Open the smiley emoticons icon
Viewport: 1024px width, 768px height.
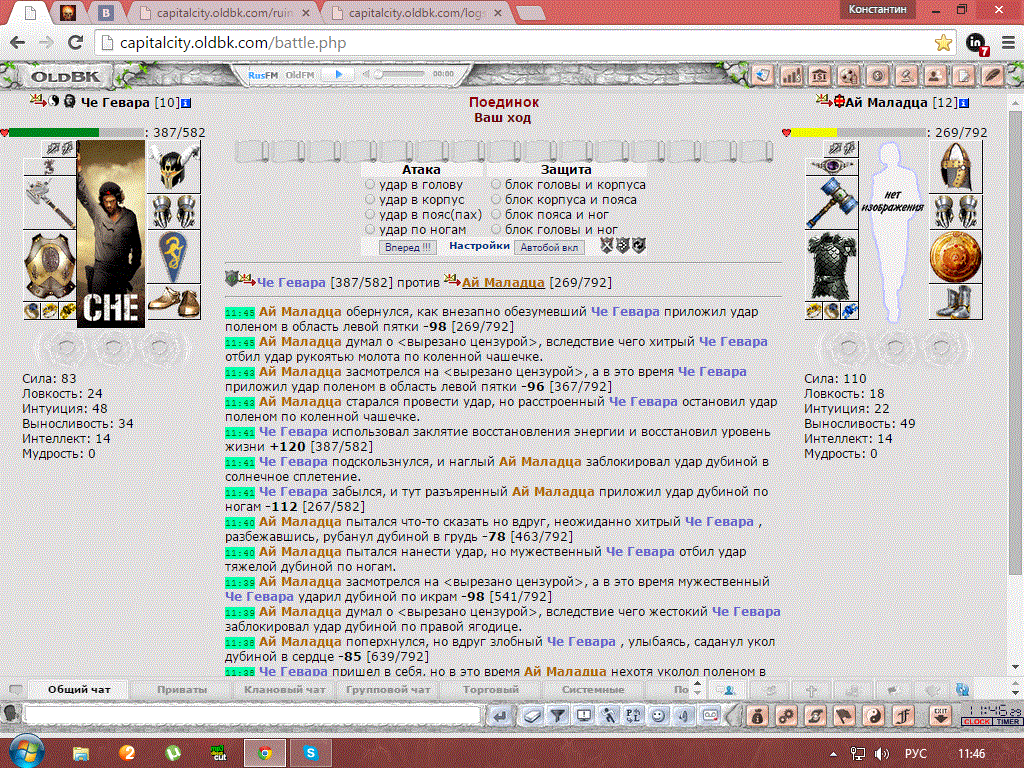click(x=659, y=716)
